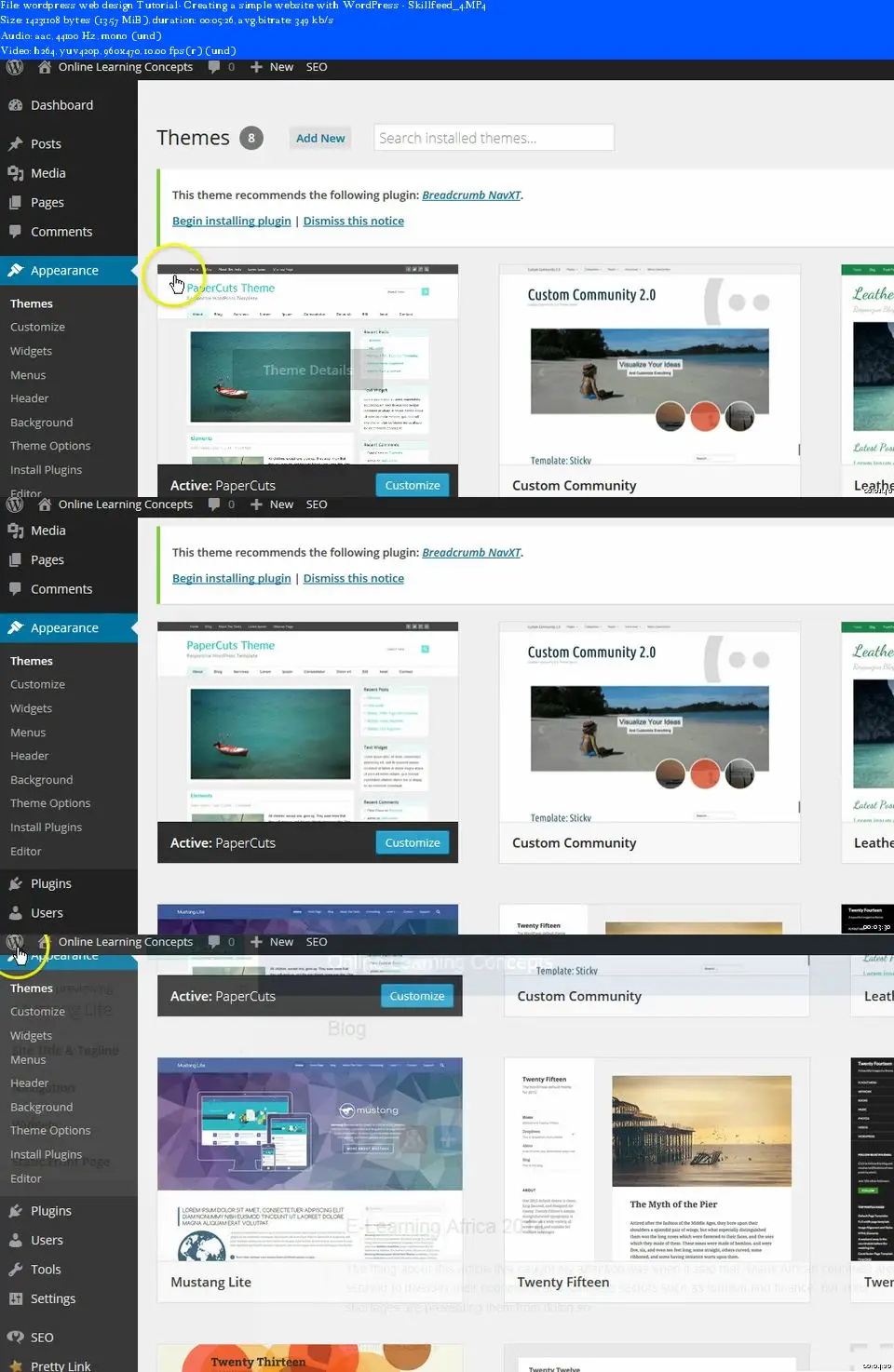Open Theme Options in top frame sidebar
Image resolution: width=894 pixels, height=1372 pixels.
click(50, 446)
